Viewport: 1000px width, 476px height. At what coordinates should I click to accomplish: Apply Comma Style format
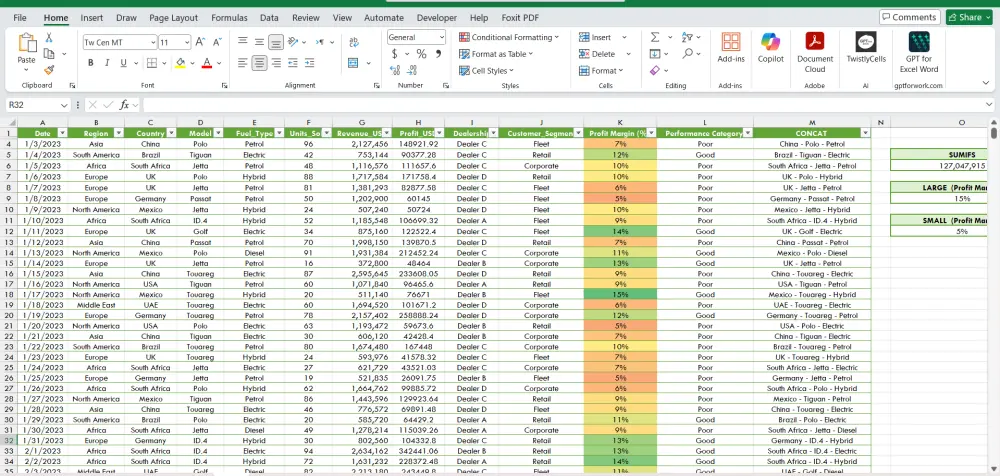point(438,54)
